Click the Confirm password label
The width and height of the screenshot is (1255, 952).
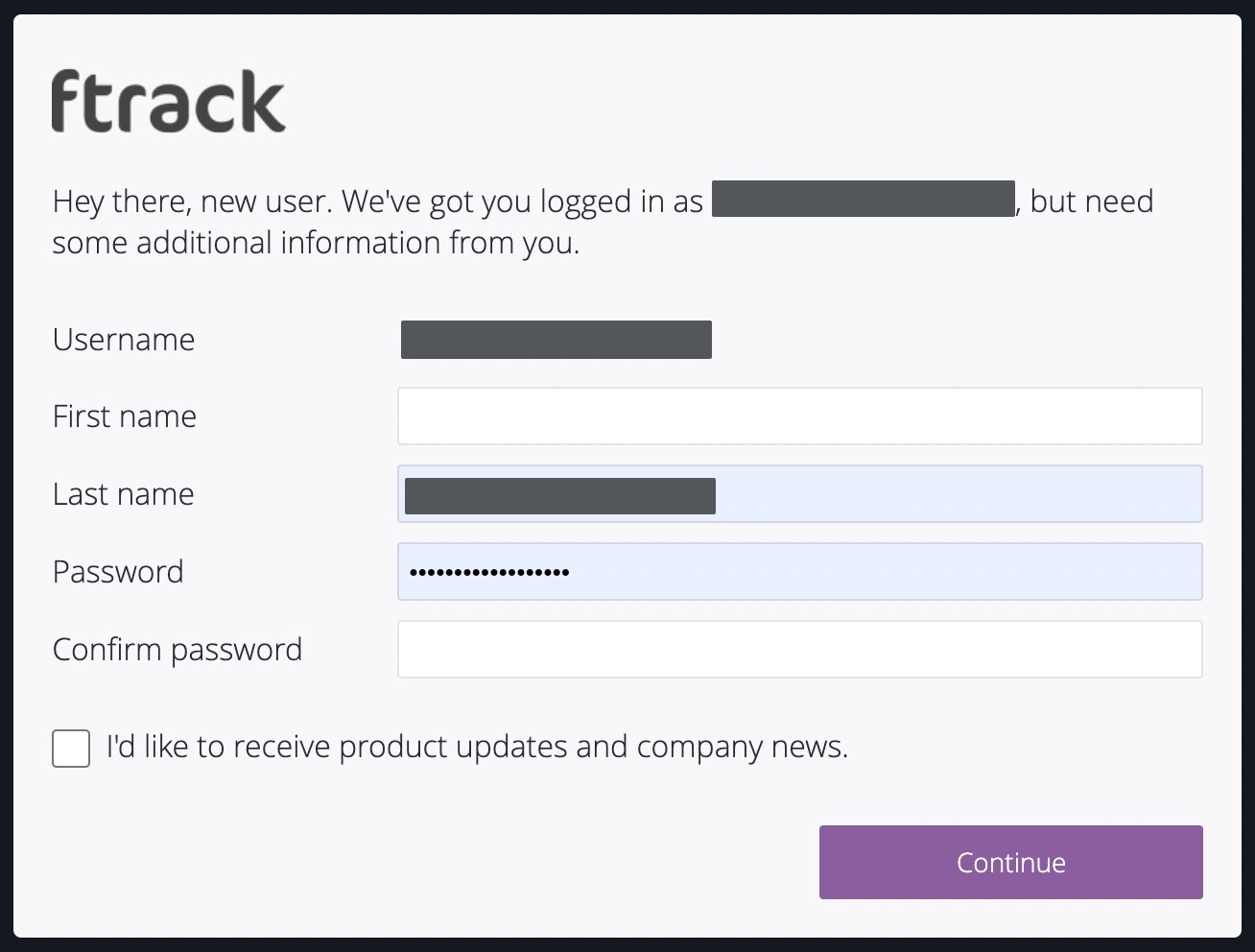tap(178, 650)
